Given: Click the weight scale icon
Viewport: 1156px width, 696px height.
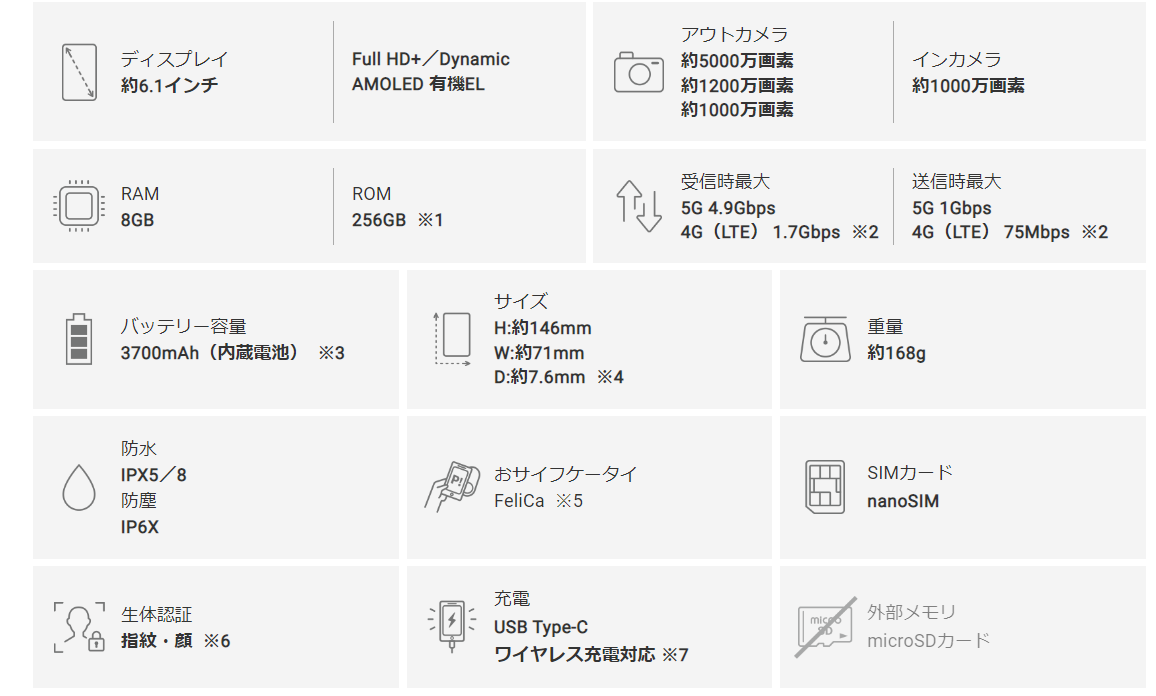Looking at the screenshot, I should [826, 340].
